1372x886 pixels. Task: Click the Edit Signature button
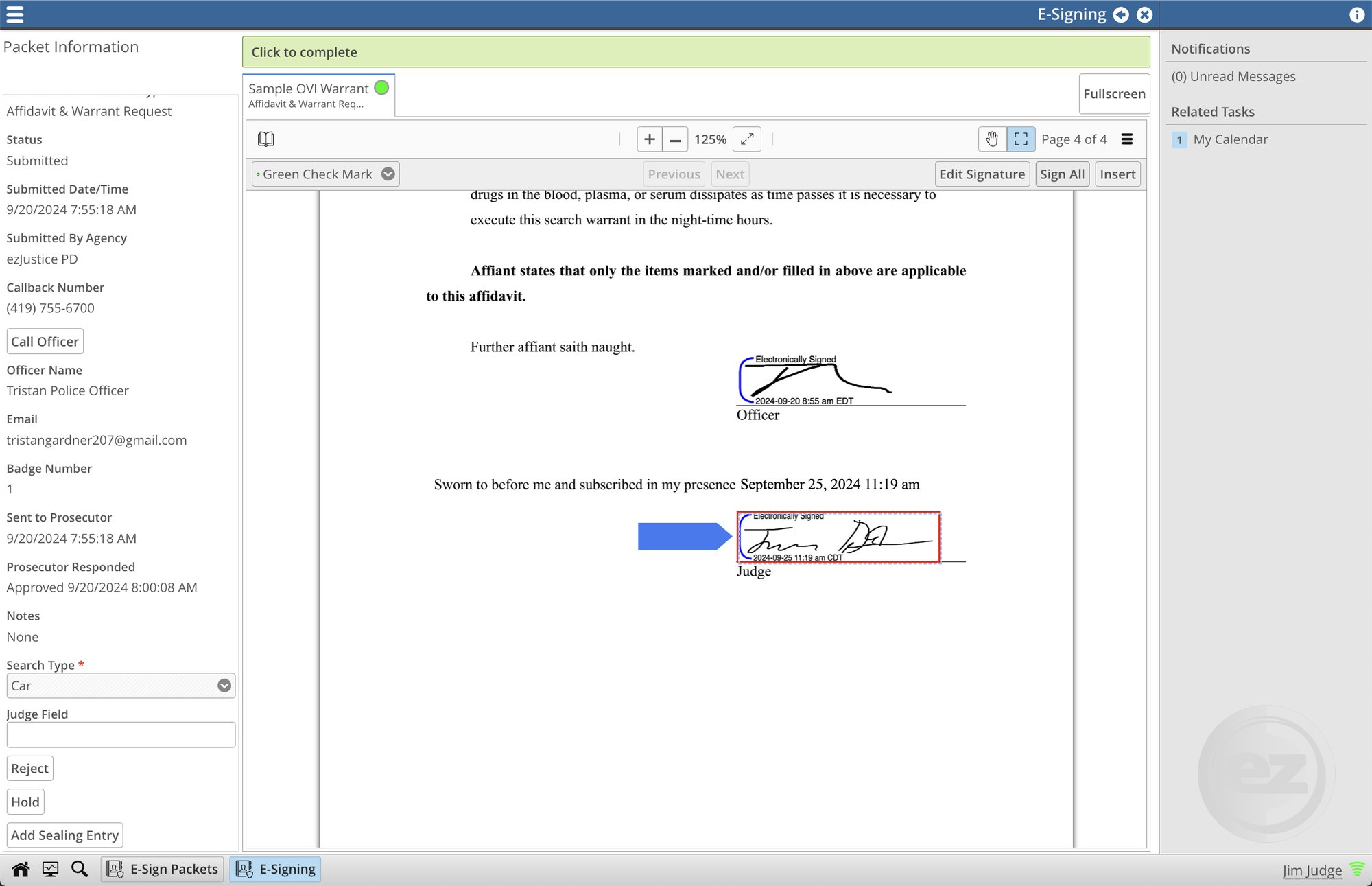(982, 174)
